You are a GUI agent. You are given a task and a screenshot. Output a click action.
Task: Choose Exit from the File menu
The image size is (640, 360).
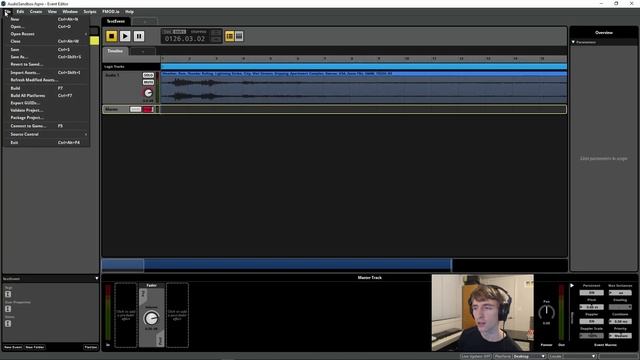[x=46, y=142]
